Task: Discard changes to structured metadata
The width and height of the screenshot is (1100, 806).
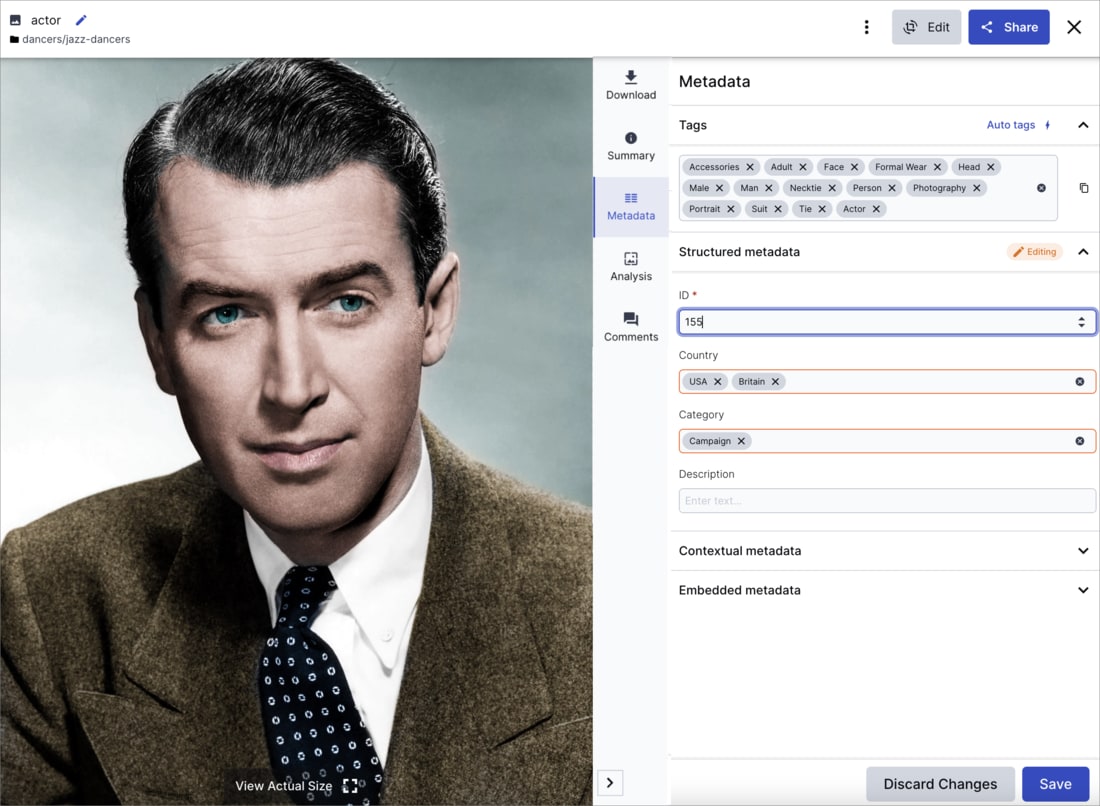Action: pyautogui.click(x=940, y=784)
